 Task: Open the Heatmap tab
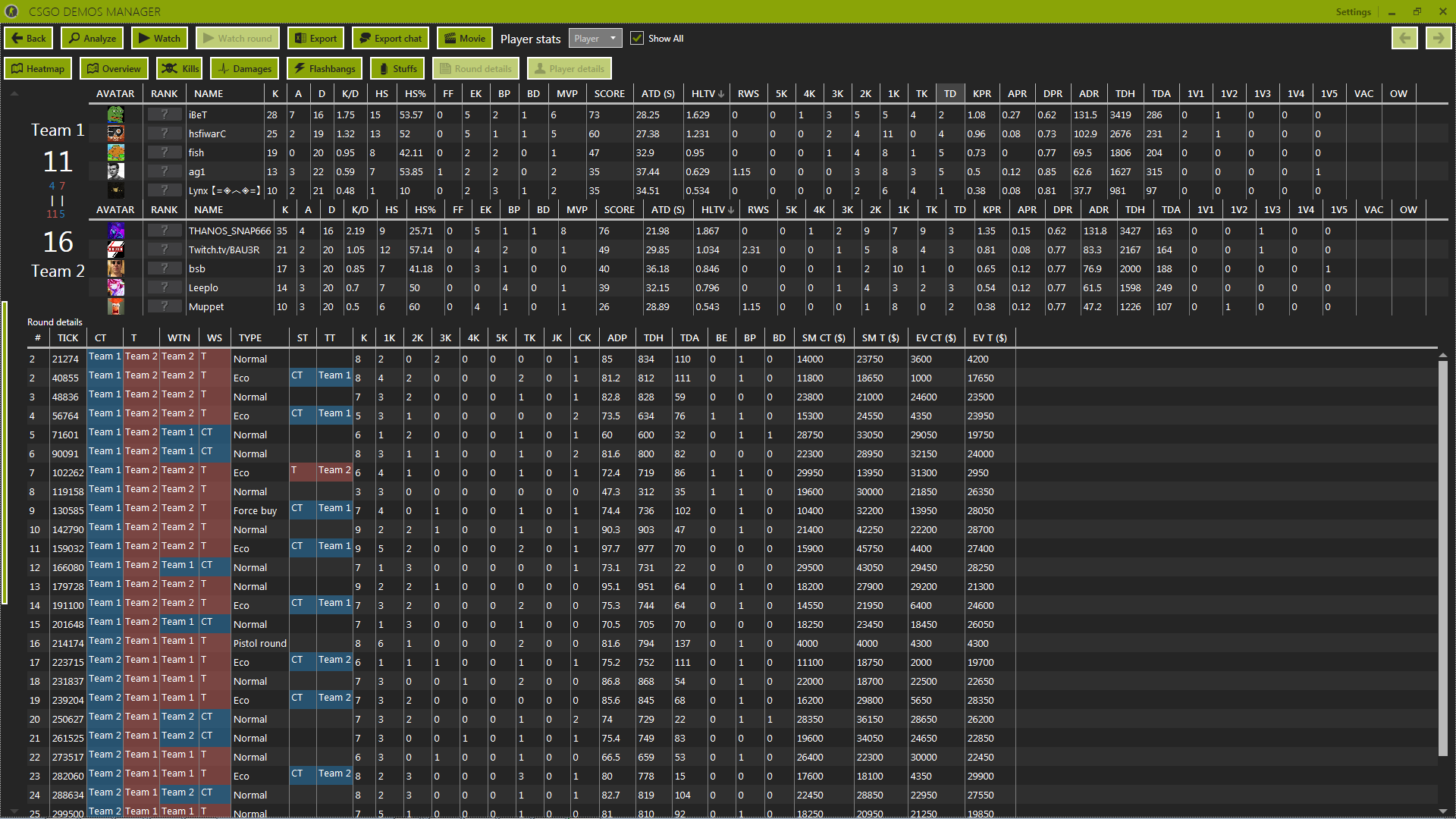point(38,69)
